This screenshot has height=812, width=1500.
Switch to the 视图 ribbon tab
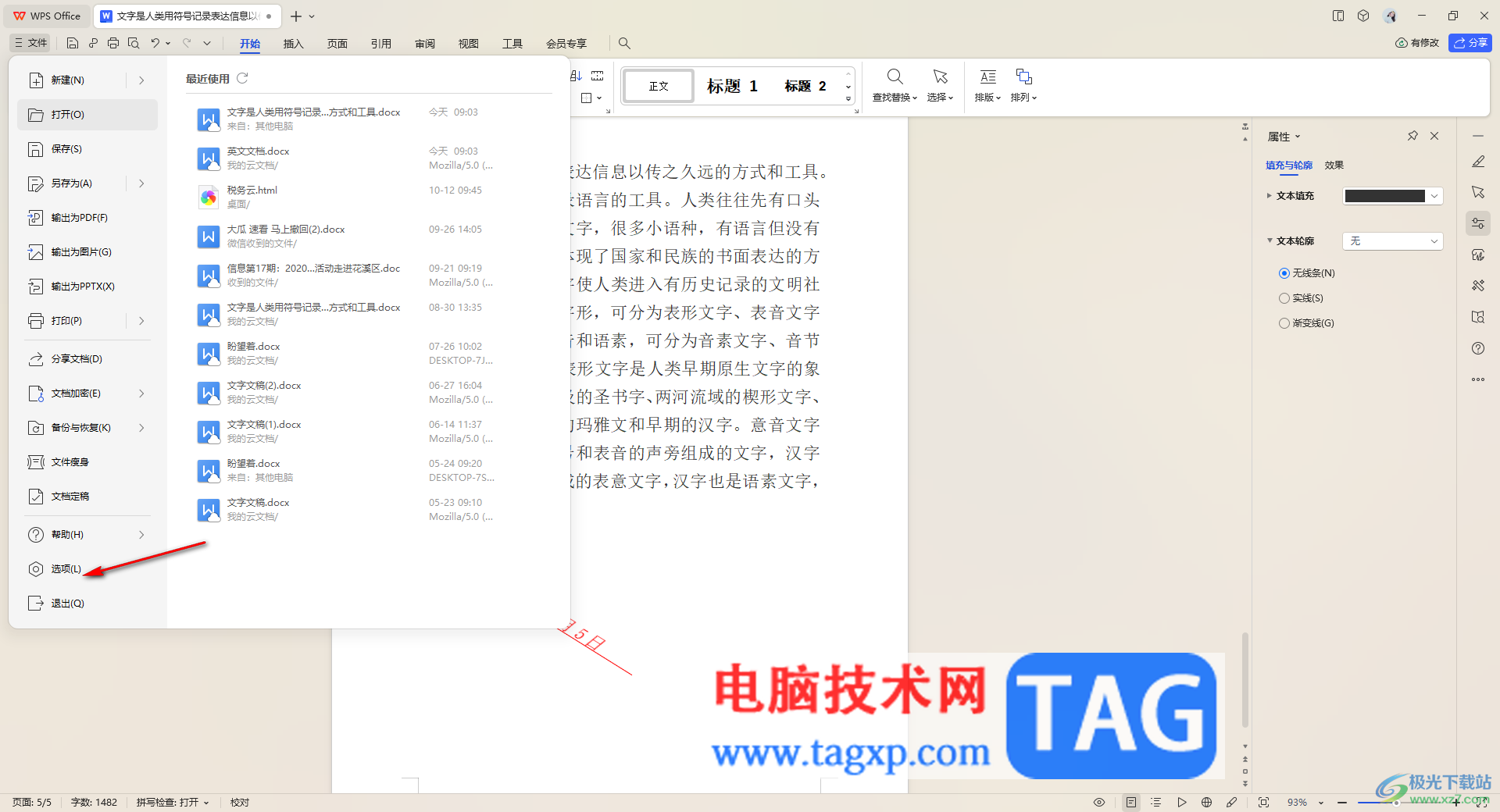coord(468,44)
